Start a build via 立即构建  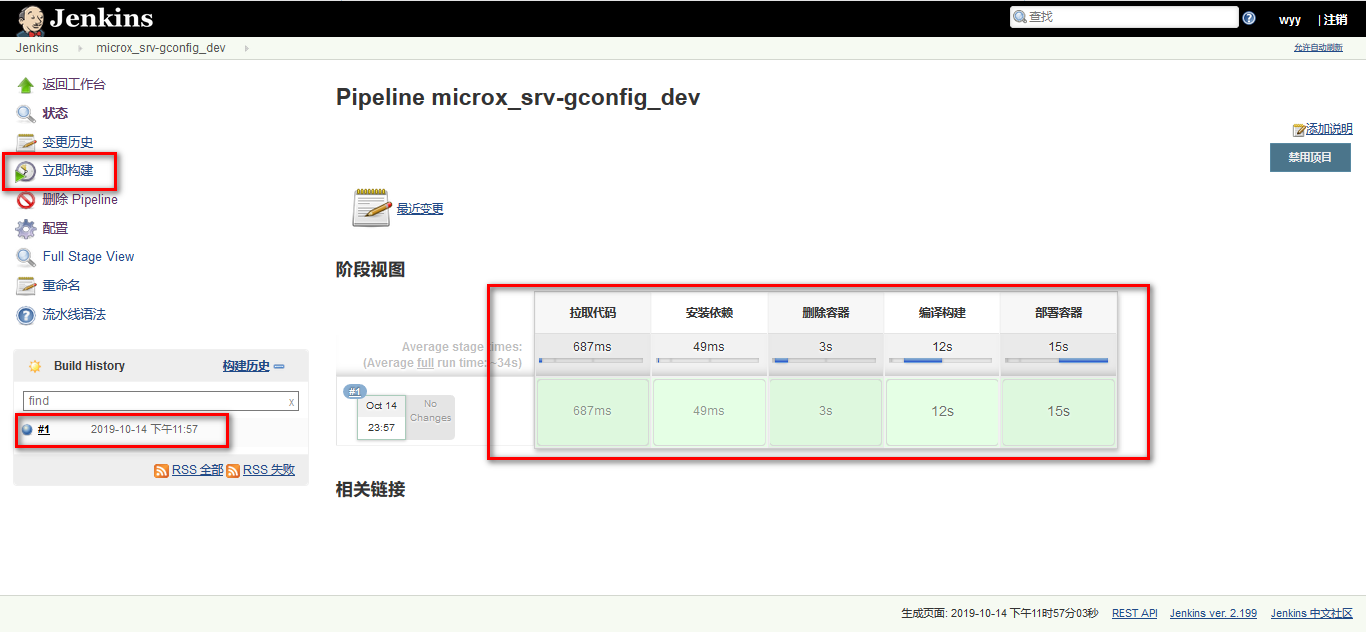[x=67, y=171]
